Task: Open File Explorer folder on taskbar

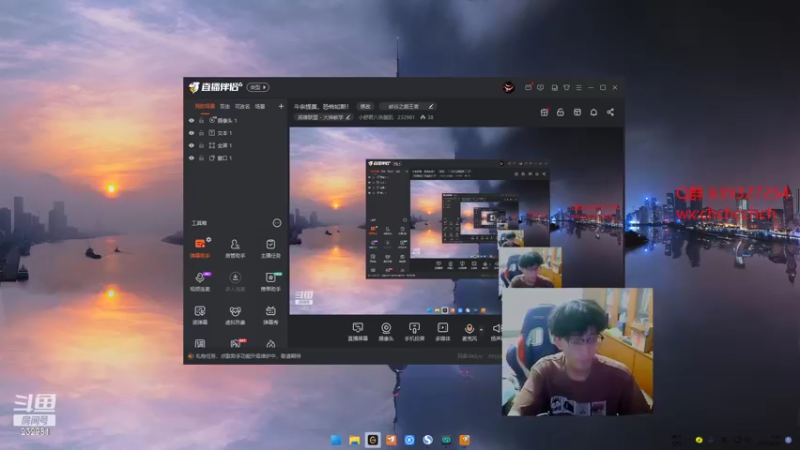Action: (354, 440)
